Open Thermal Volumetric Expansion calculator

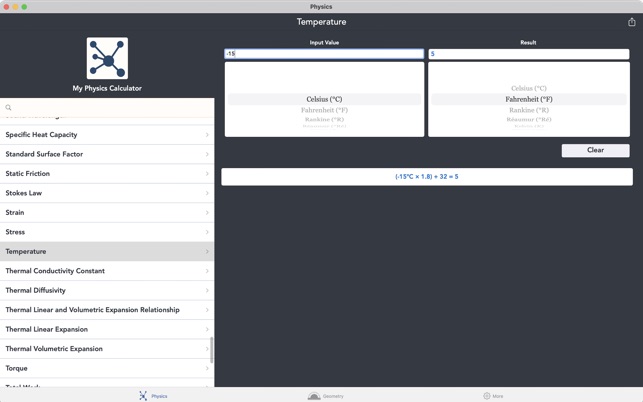click(x=107, y=349)
